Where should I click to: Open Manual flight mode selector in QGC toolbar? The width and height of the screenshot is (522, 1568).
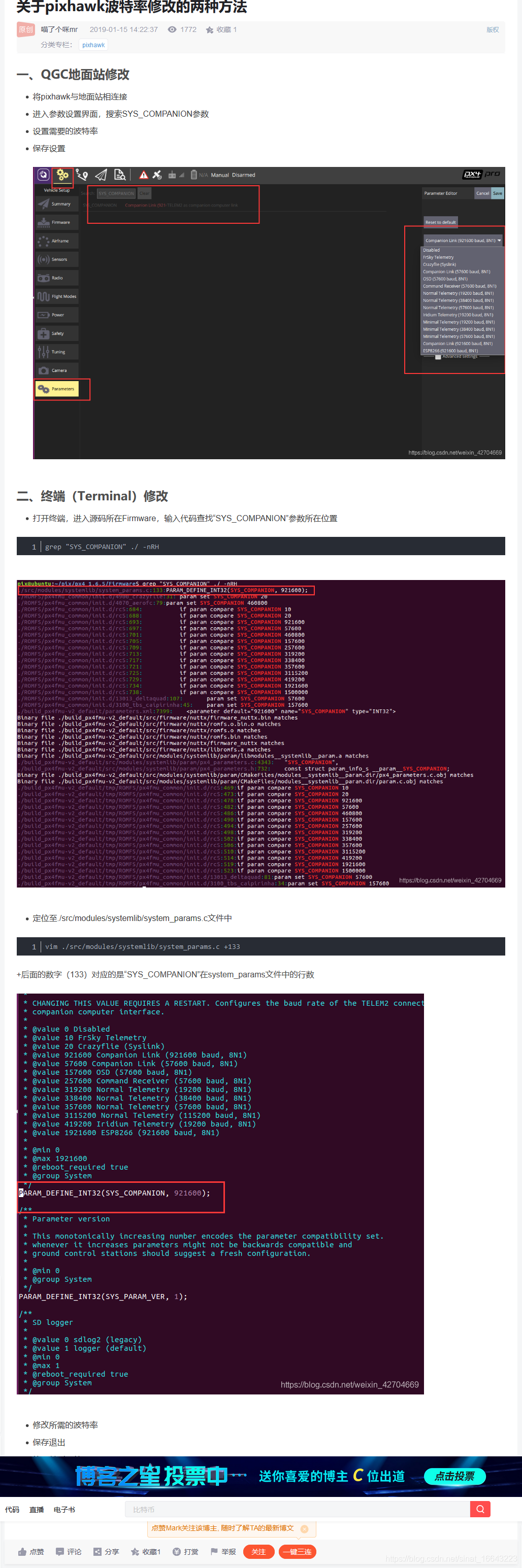(219, 175)
